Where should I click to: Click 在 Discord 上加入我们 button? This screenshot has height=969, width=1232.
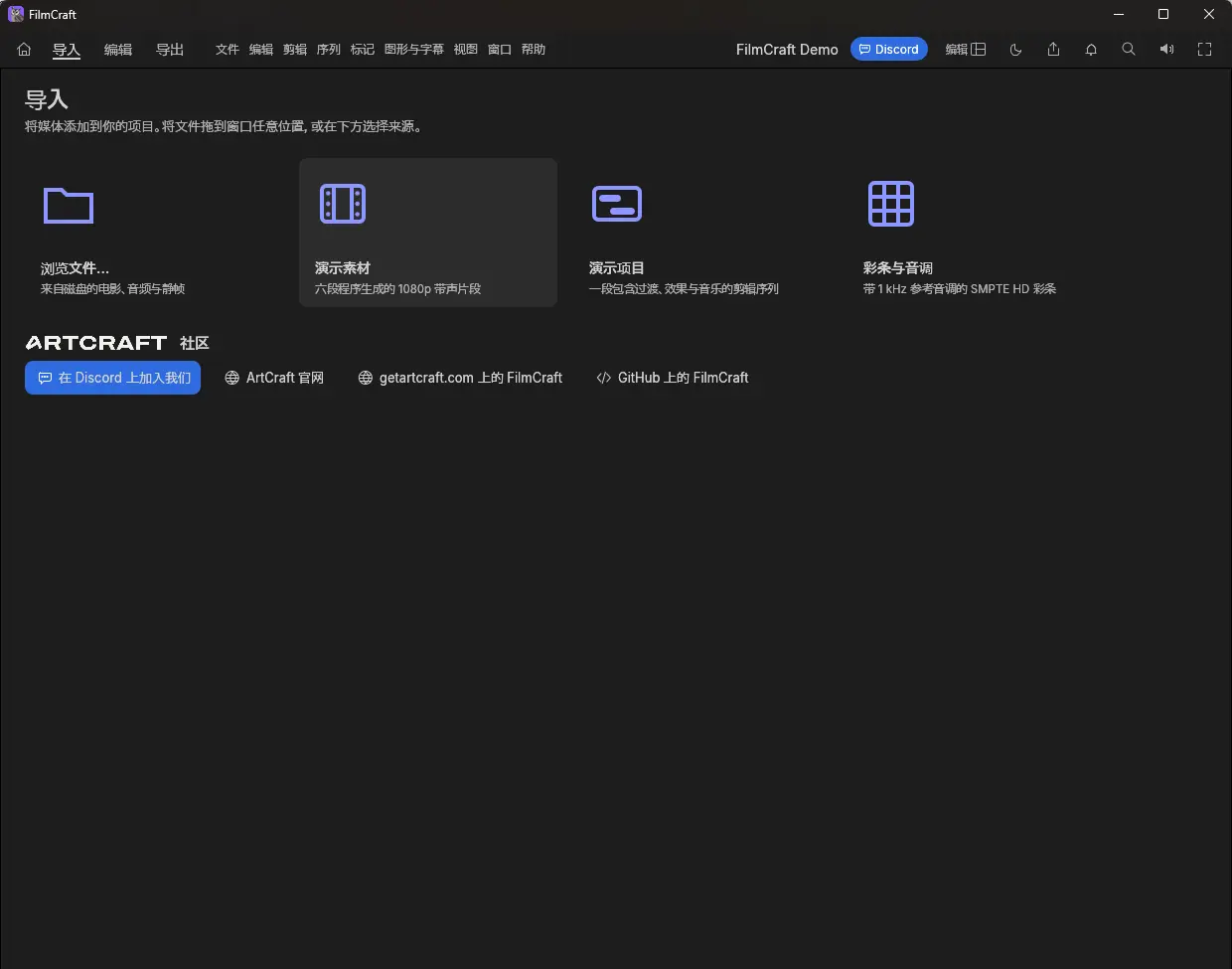pyautogui.click(x=112, y=378)
